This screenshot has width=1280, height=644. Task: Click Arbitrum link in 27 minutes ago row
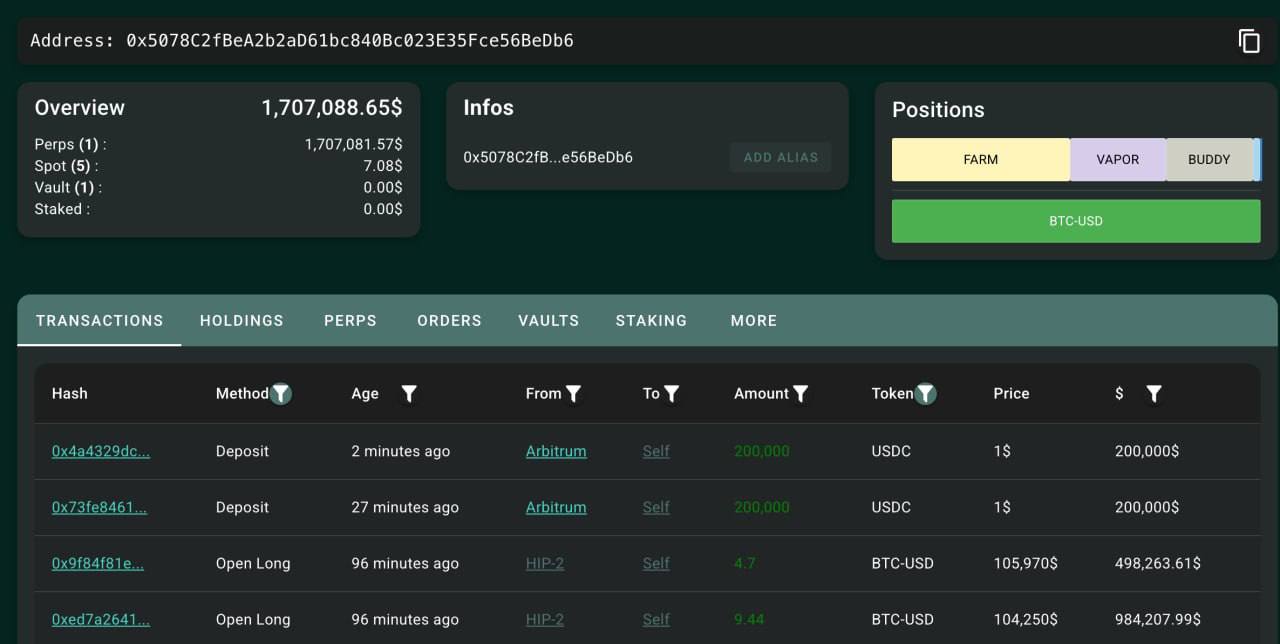click(x=556, y=507)
